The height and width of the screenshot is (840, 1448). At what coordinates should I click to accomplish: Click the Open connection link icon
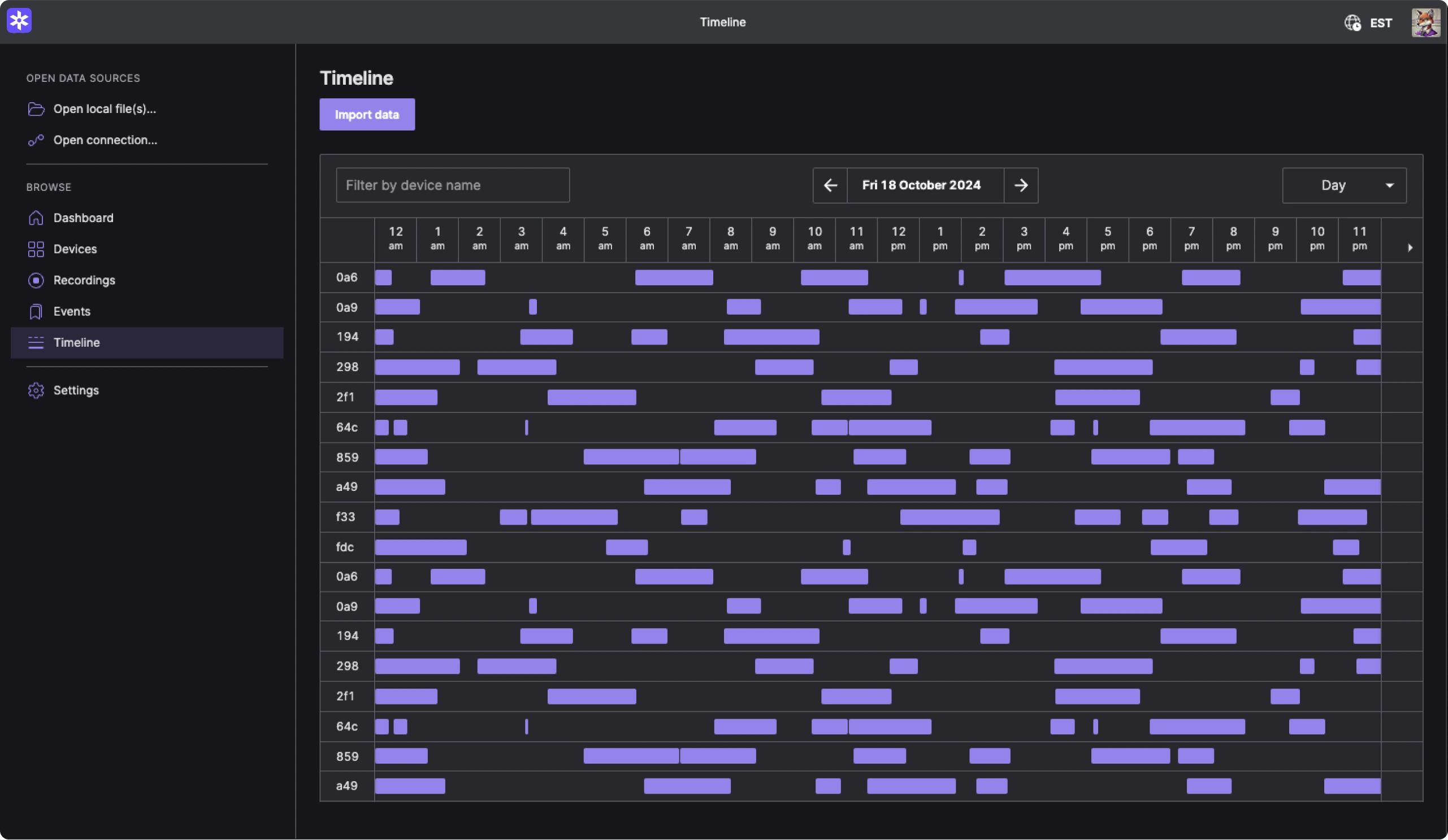(x=36, y=140)
